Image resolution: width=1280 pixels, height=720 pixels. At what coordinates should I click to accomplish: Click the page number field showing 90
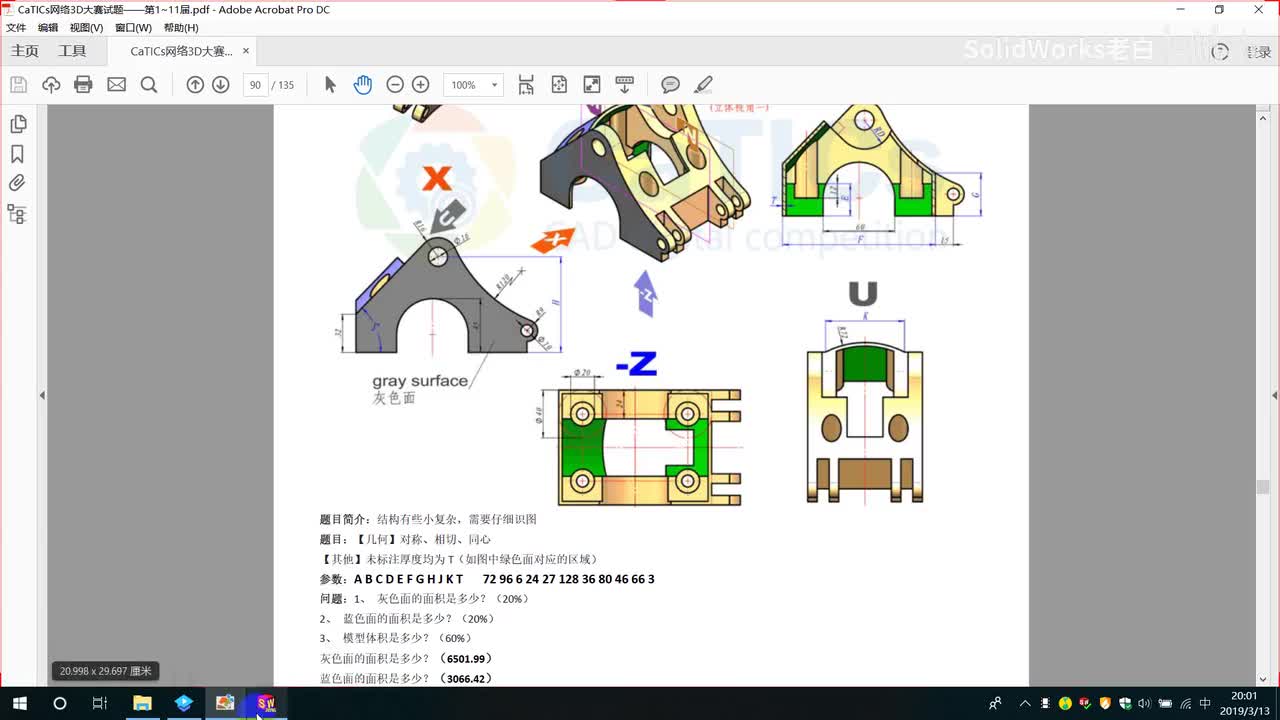[x=255, y=85]
